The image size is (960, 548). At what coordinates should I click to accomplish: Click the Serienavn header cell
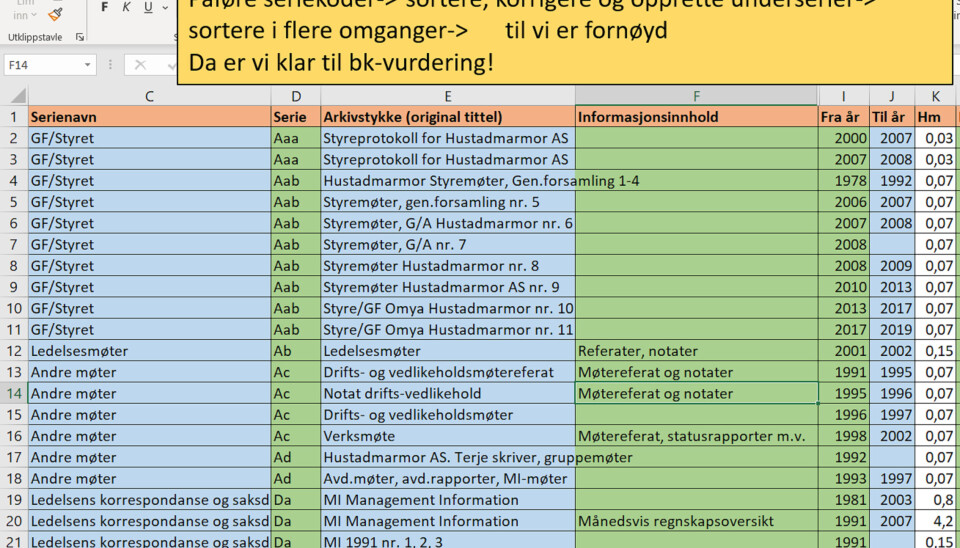(x=149, y=117)
